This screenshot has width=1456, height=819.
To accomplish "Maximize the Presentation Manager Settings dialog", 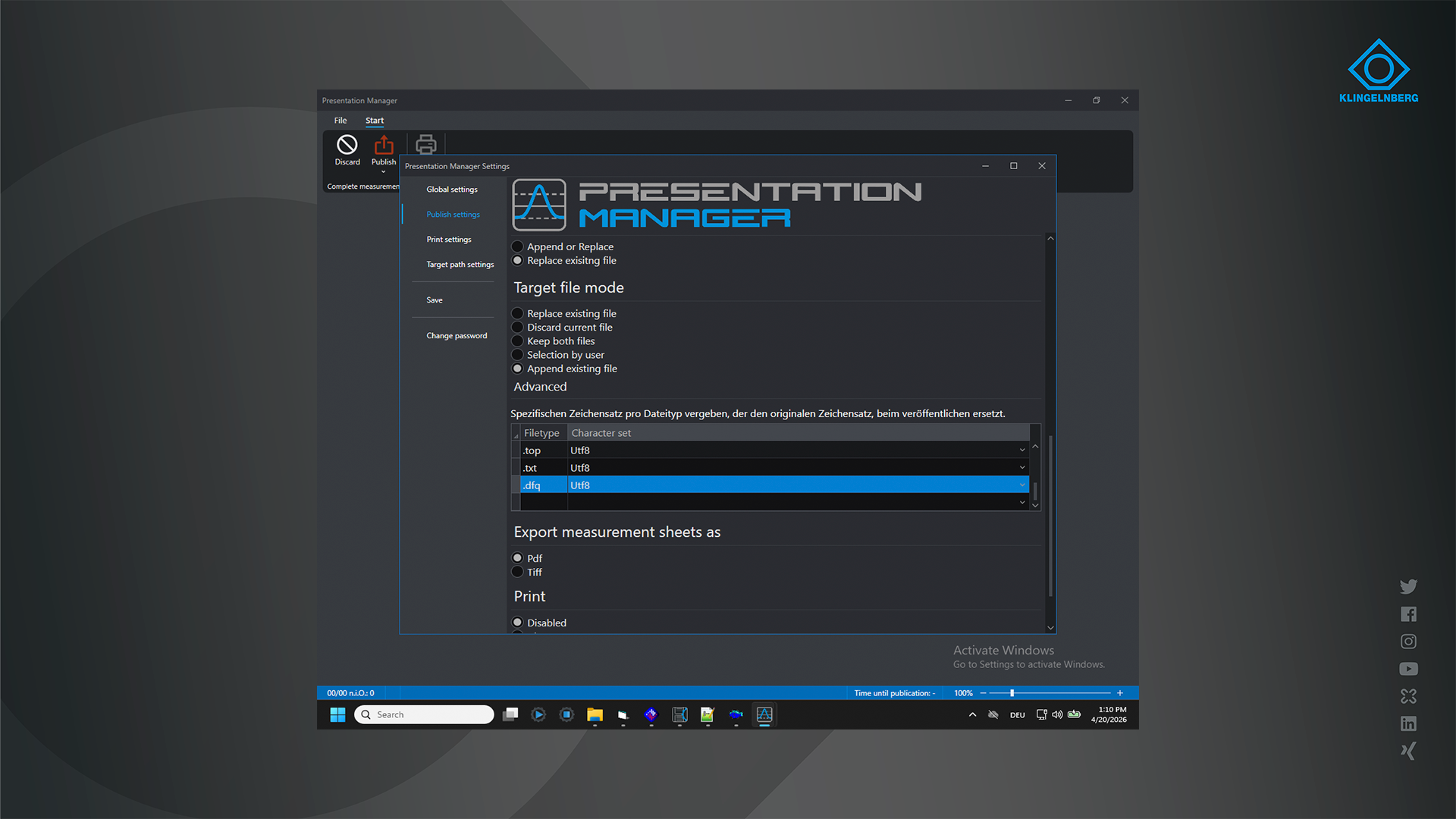I will [x=1014, y=166].
